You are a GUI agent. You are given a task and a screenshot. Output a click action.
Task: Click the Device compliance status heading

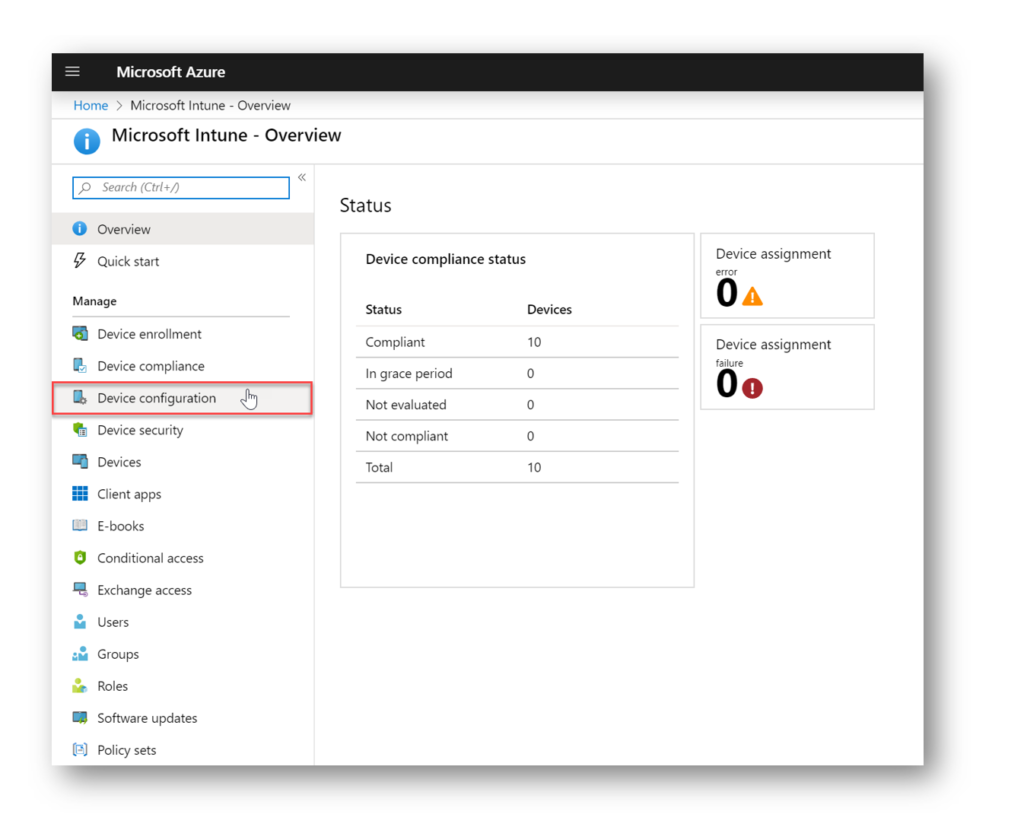coord(445,259)
